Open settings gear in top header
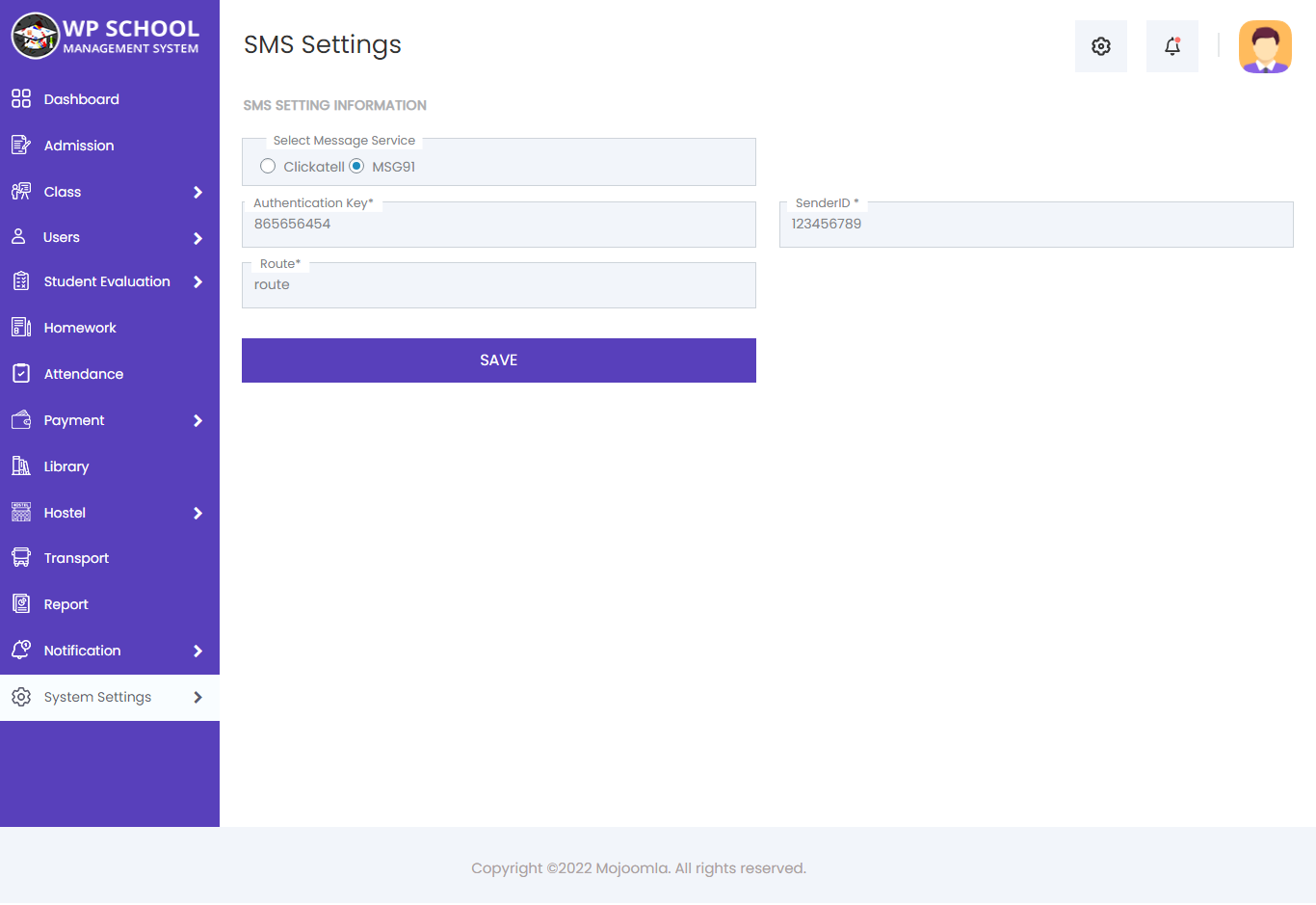Screen dimensions: 1316x905 pos(1101,46)
